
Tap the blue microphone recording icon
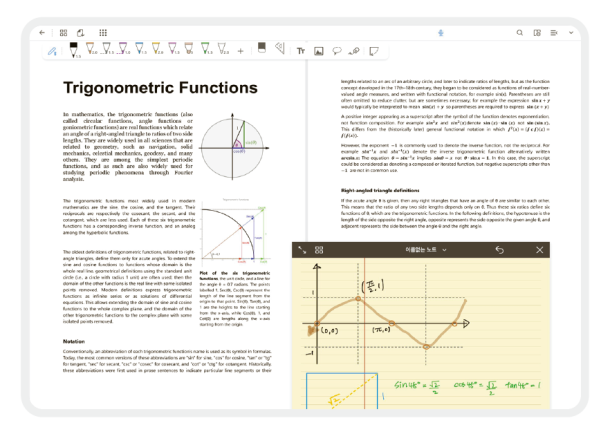(x=441, y=33)
